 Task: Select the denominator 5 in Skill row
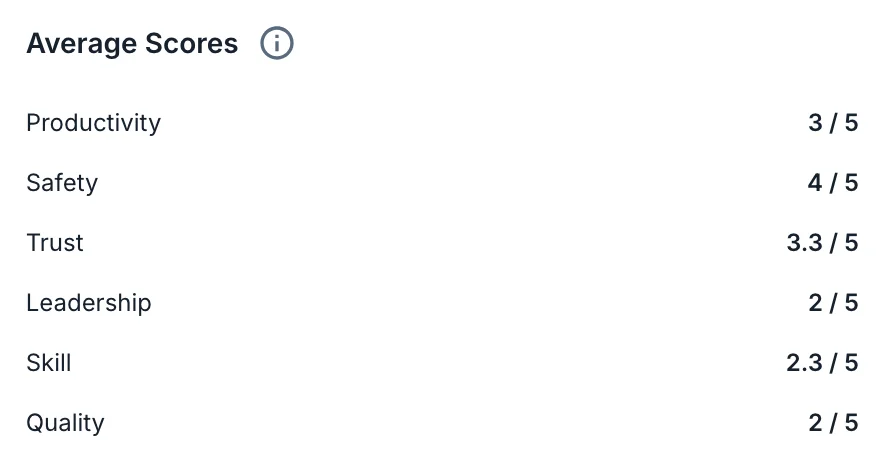[851, 363]
